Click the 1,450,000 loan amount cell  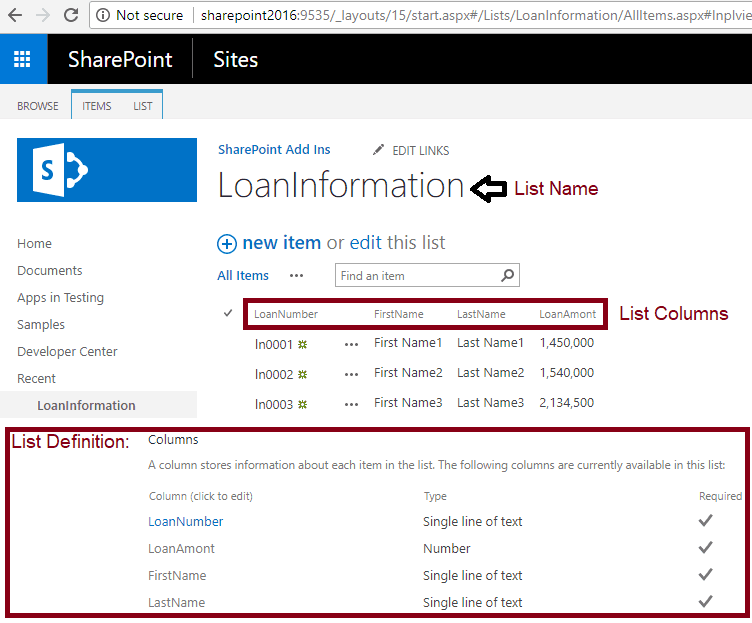coord(566,342)
